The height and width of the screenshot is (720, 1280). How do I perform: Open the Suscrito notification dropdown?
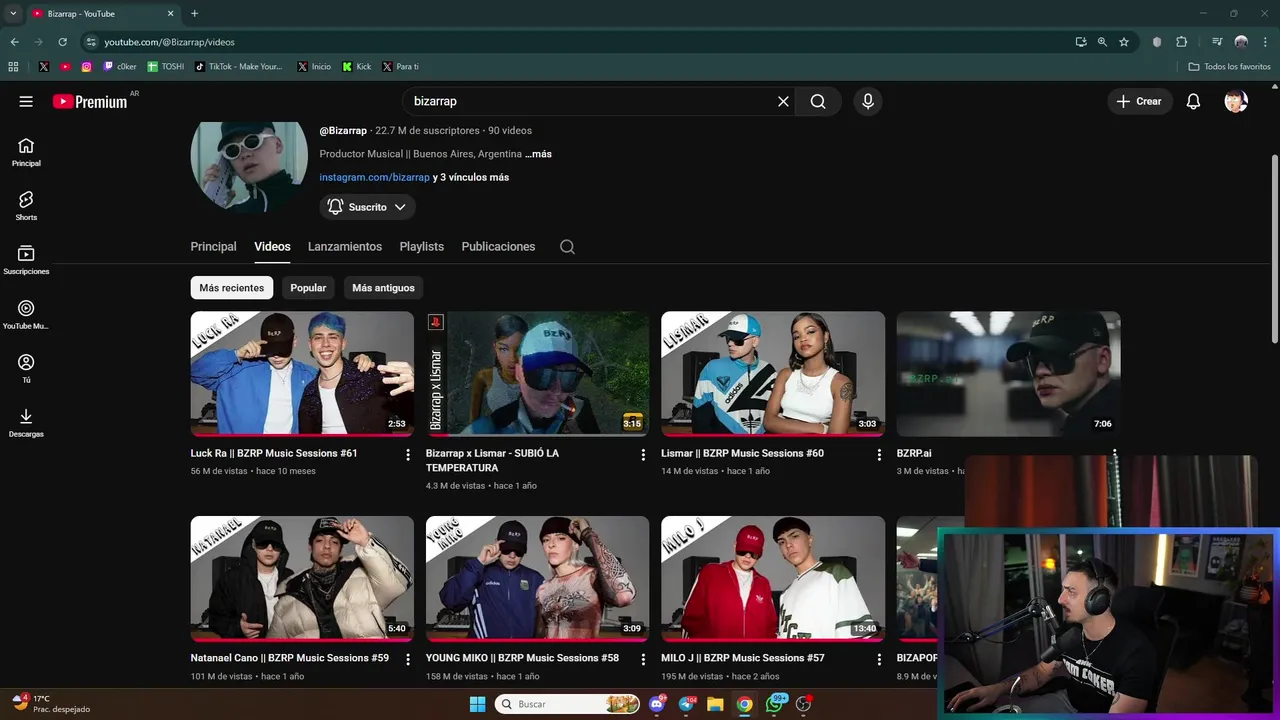tap(367, 207)
